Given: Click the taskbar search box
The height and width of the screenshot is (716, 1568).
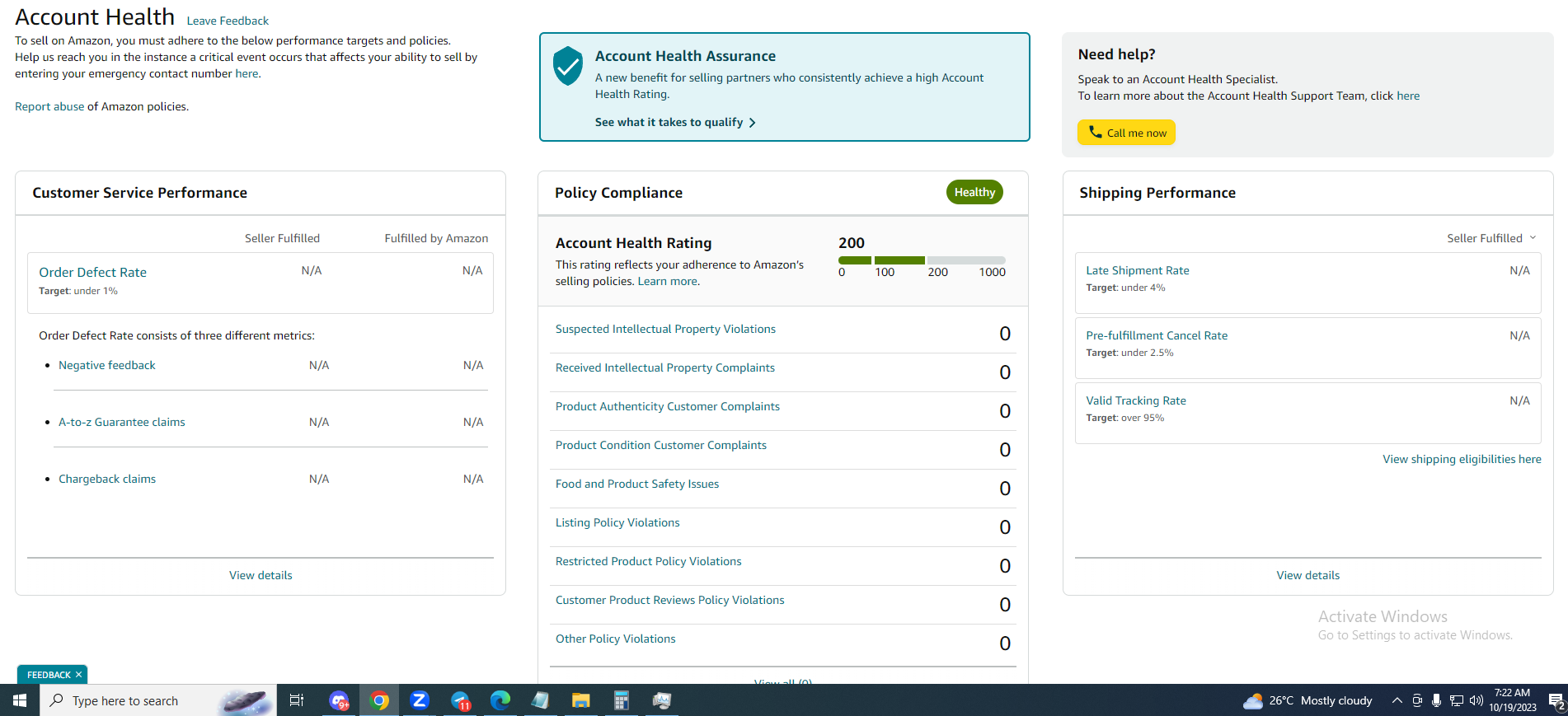Looking at the screenshot, I should pos(158,700).
